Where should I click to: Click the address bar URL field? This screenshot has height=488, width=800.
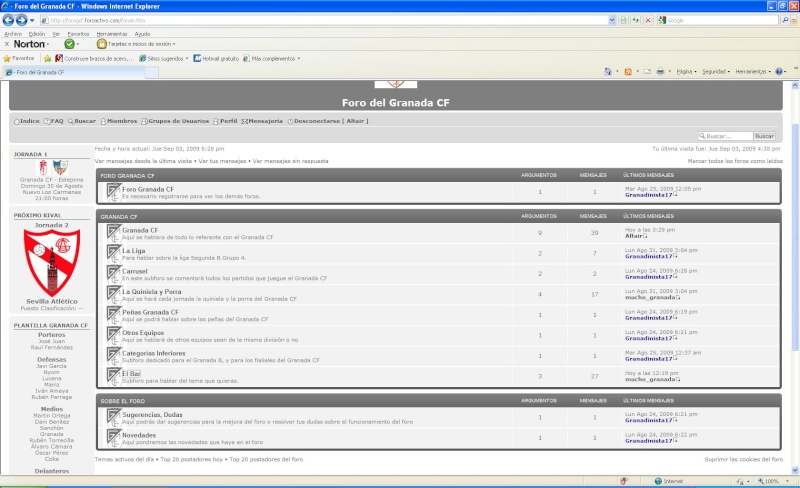click(324, 20)
